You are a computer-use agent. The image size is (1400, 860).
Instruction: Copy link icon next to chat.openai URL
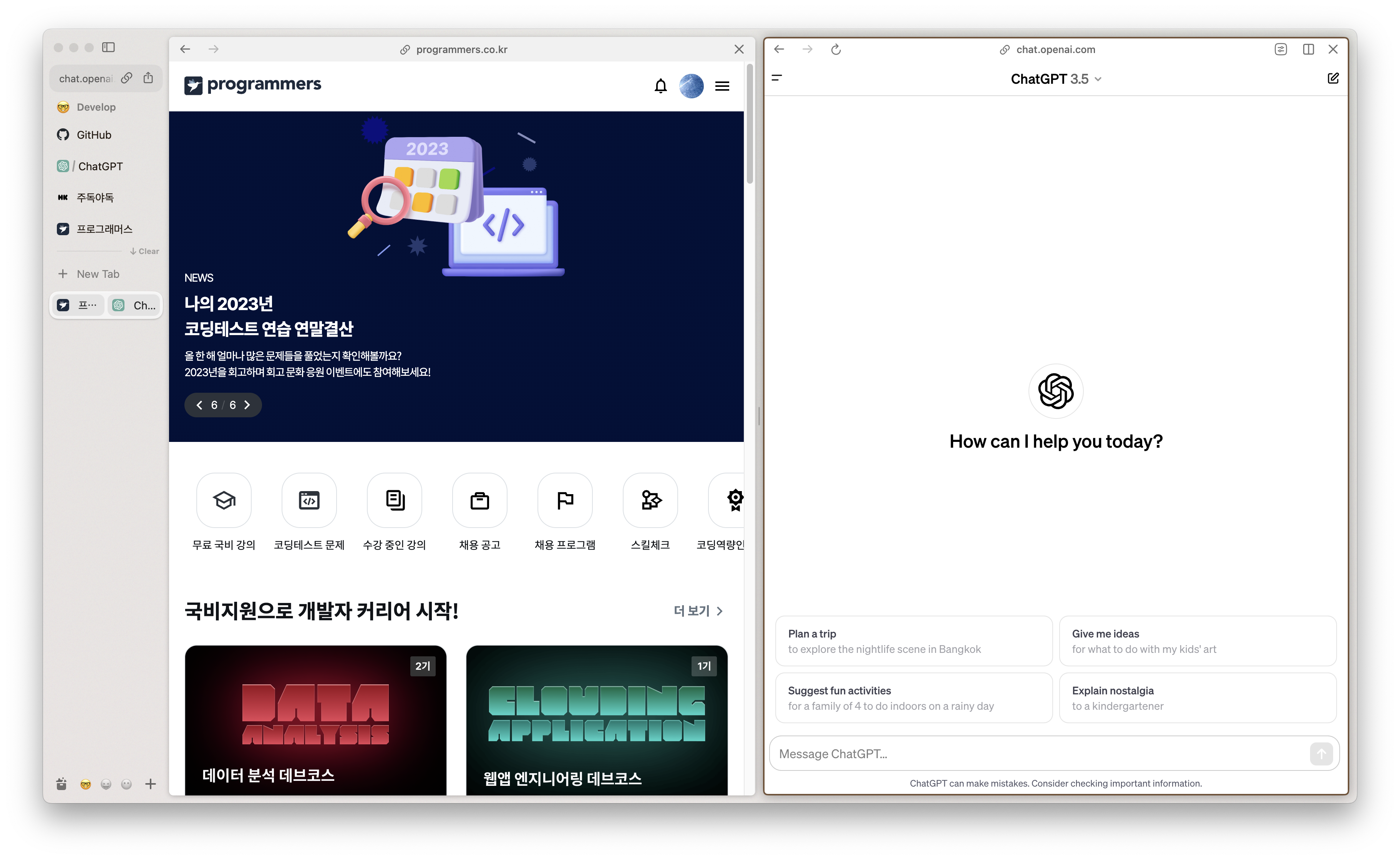(x=127, y=78)
